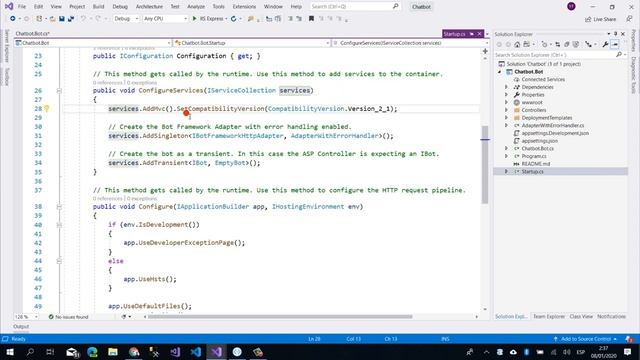Focus the top Search (Ctrl+Q) box
The image size is (640, 360).
pyautogui.click(x=355, y=7)
